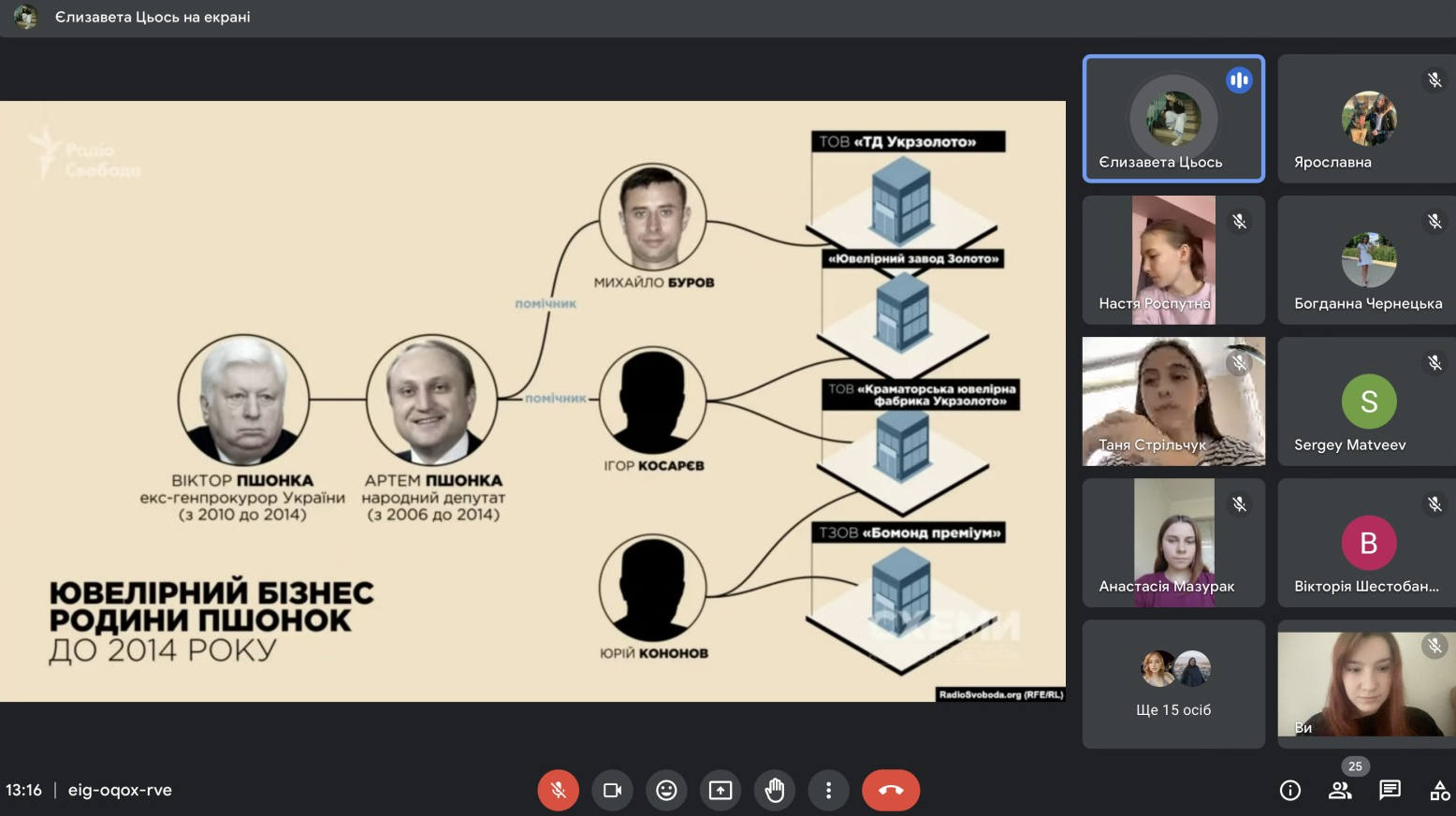Select Єлизавета Цьось participant tile
1456x816 pixels.
tap(1173, 119)
